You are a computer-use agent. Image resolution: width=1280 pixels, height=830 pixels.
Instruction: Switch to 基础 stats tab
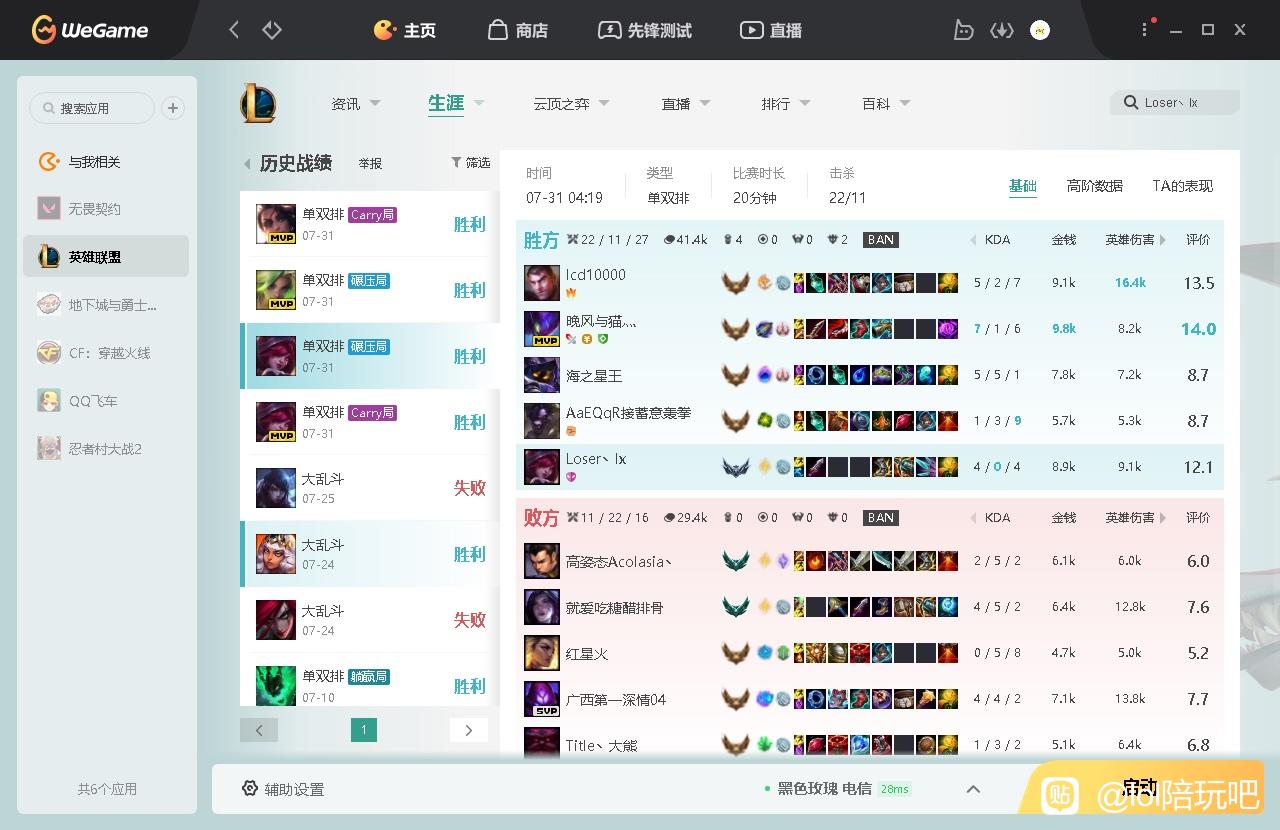pos(1022,186)
